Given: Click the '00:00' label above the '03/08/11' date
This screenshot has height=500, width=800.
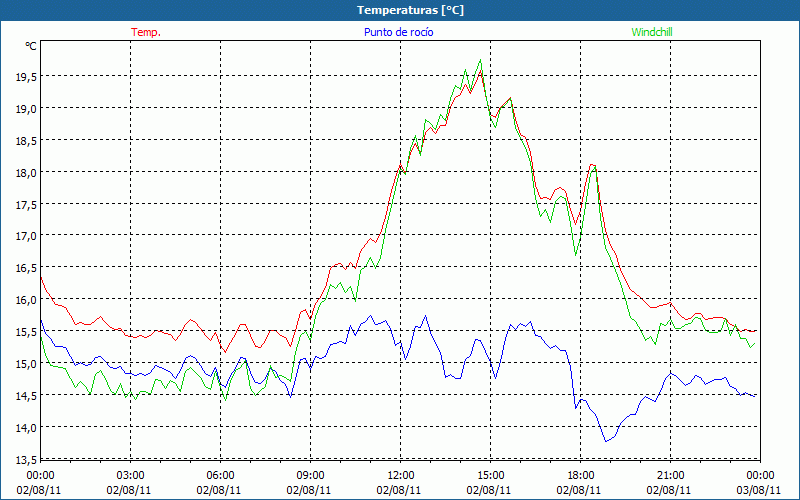Looking at the screenshot, I should (760, 476).
